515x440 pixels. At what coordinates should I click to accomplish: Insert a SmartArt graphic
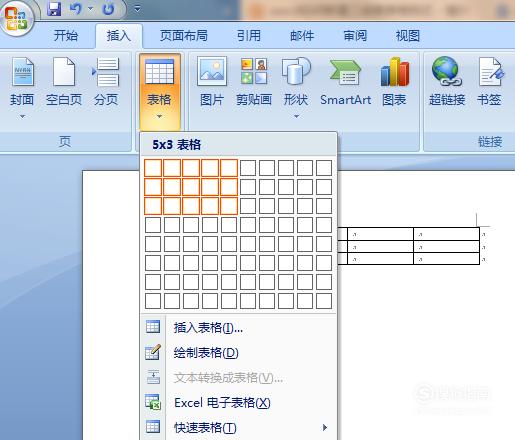[346, 82]
